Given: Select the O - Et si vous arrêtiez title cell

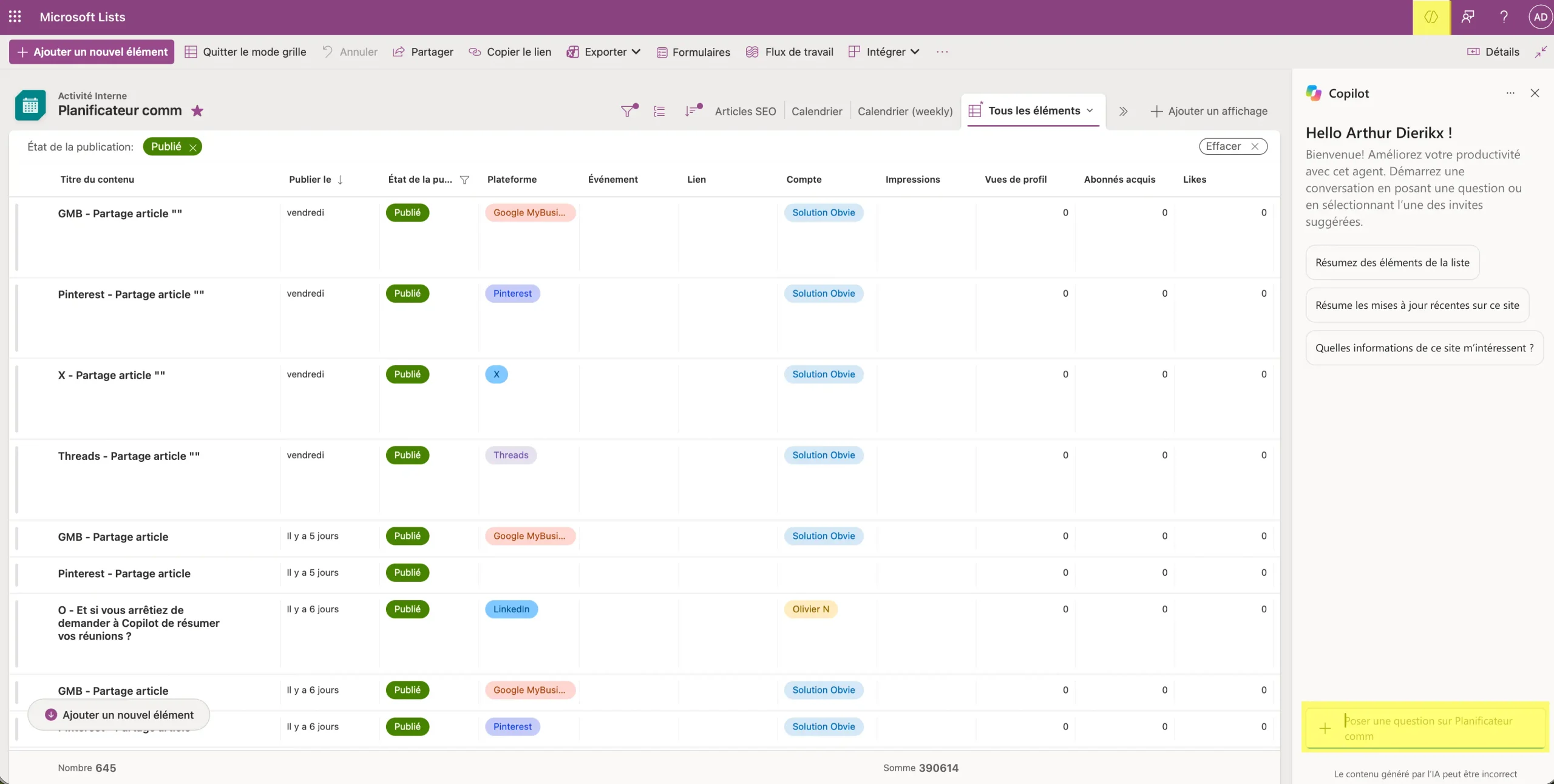Looking at the screenshot, I should tap(138, 623).
